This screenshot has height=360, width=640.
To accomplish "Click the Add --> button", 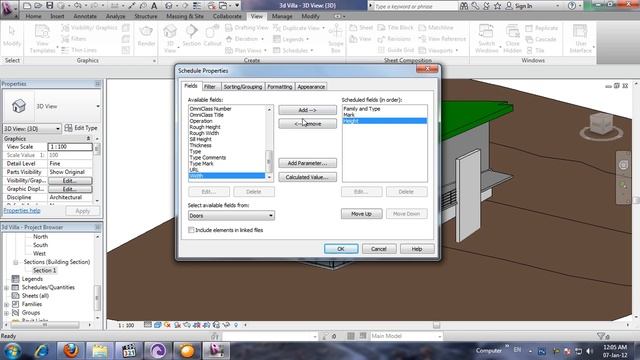I will (307, 110).
